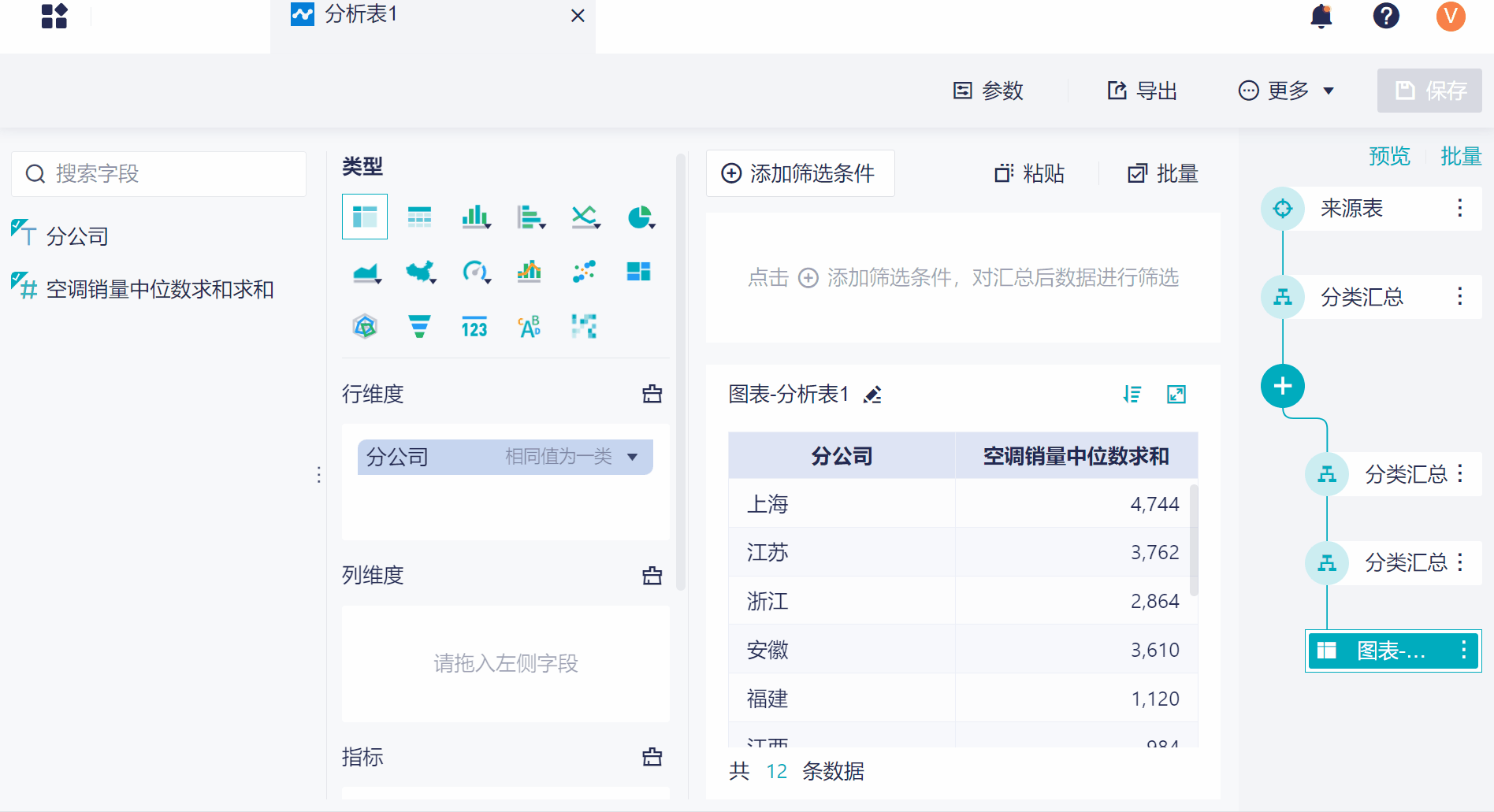Select the 分析表1 tab

click(359, 14)
